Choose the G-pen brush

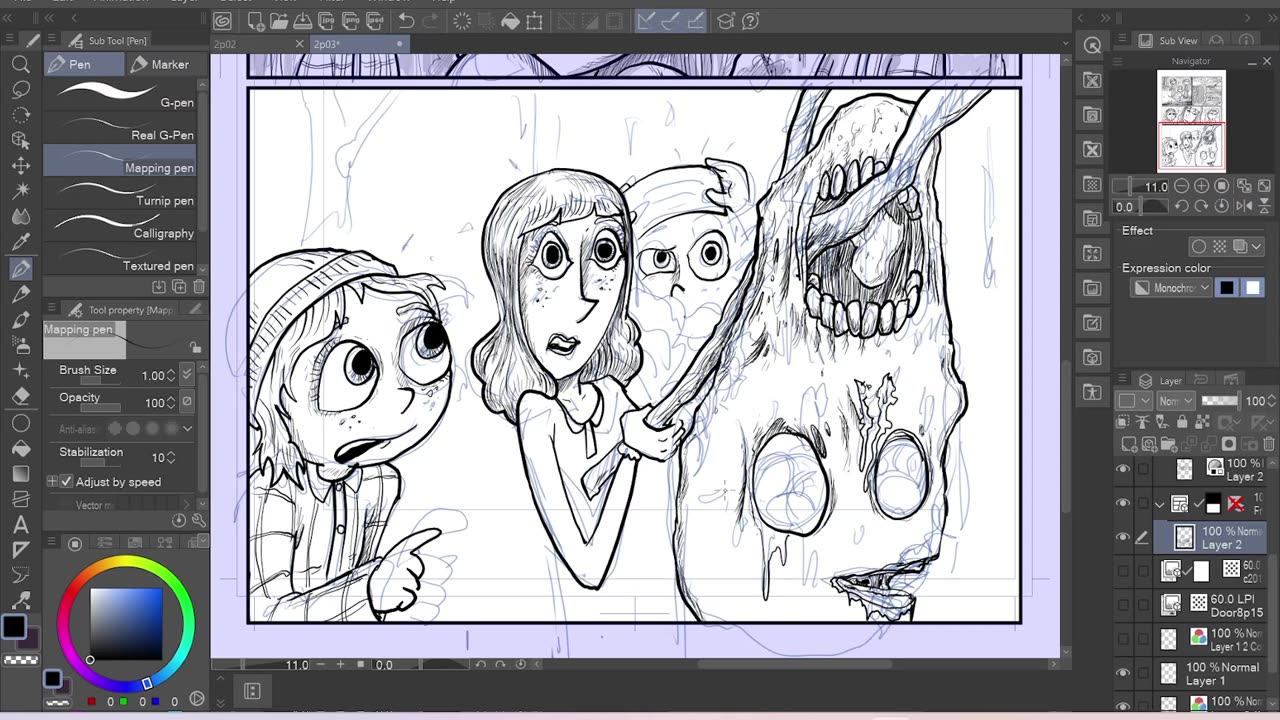click(120, 96)
